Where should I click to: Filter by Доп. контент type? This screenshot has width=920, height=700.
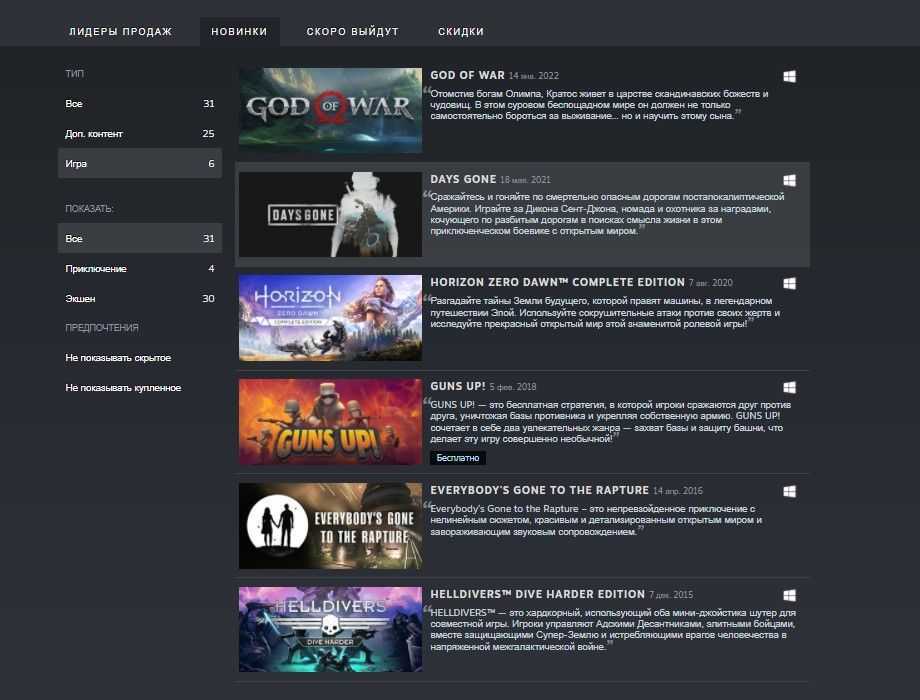(140, 134)
